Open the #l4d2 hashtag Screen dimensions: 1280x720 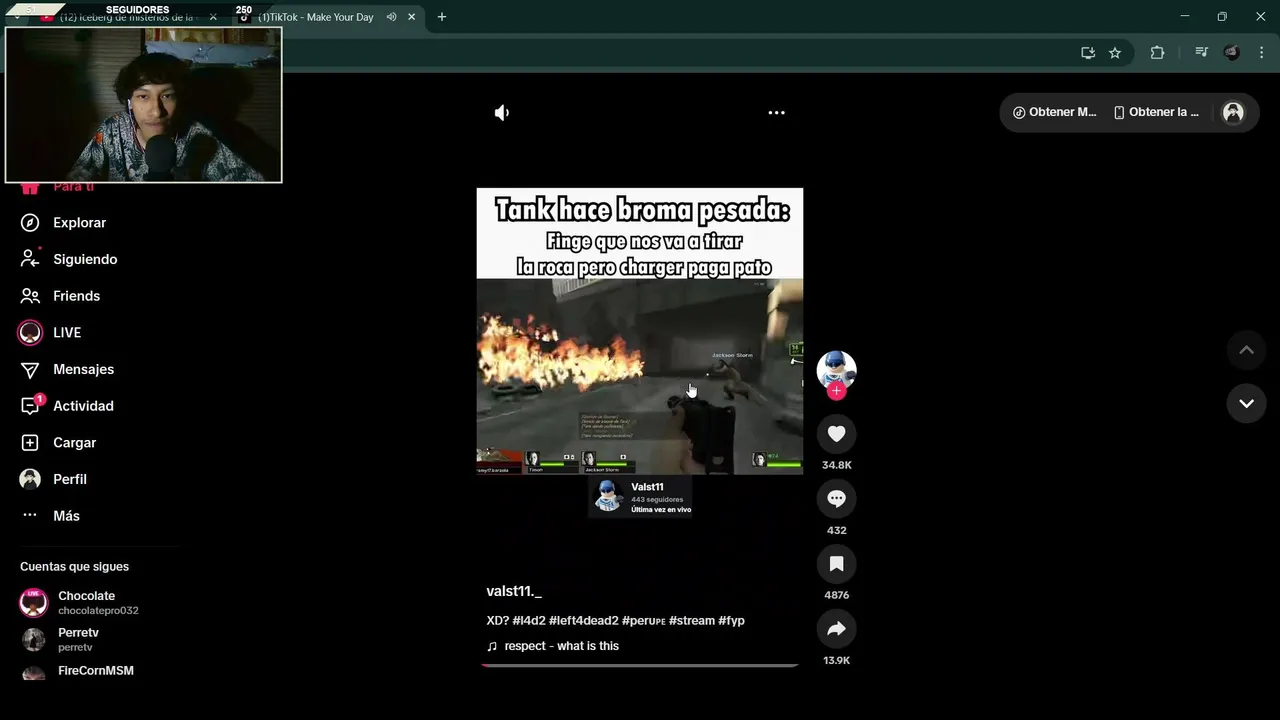529,621
